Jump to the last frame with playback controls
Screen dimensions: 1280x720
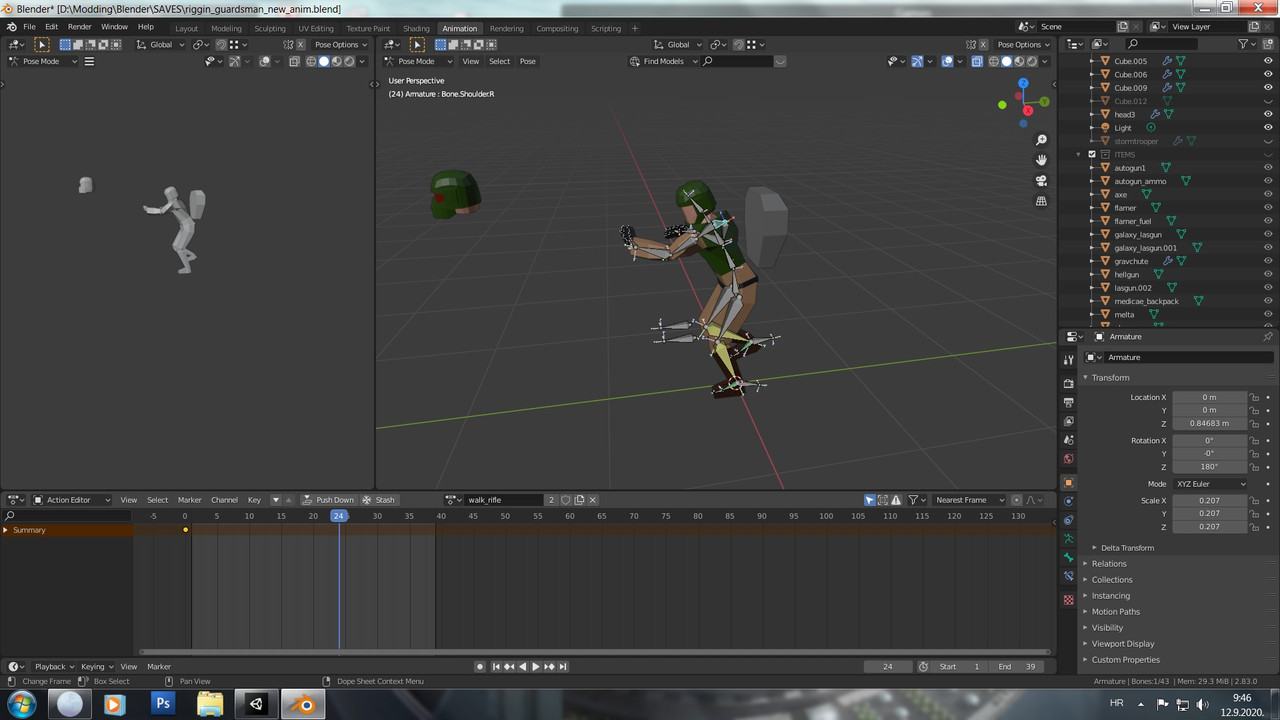(561, 666)
